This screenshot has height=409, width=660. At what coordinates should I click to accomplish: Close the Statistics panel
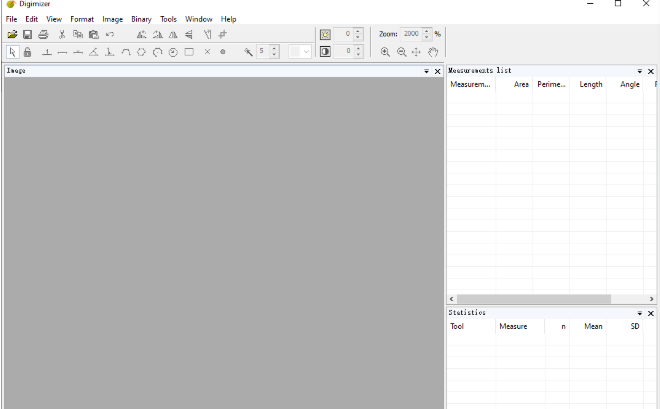[x=651, y=313]
